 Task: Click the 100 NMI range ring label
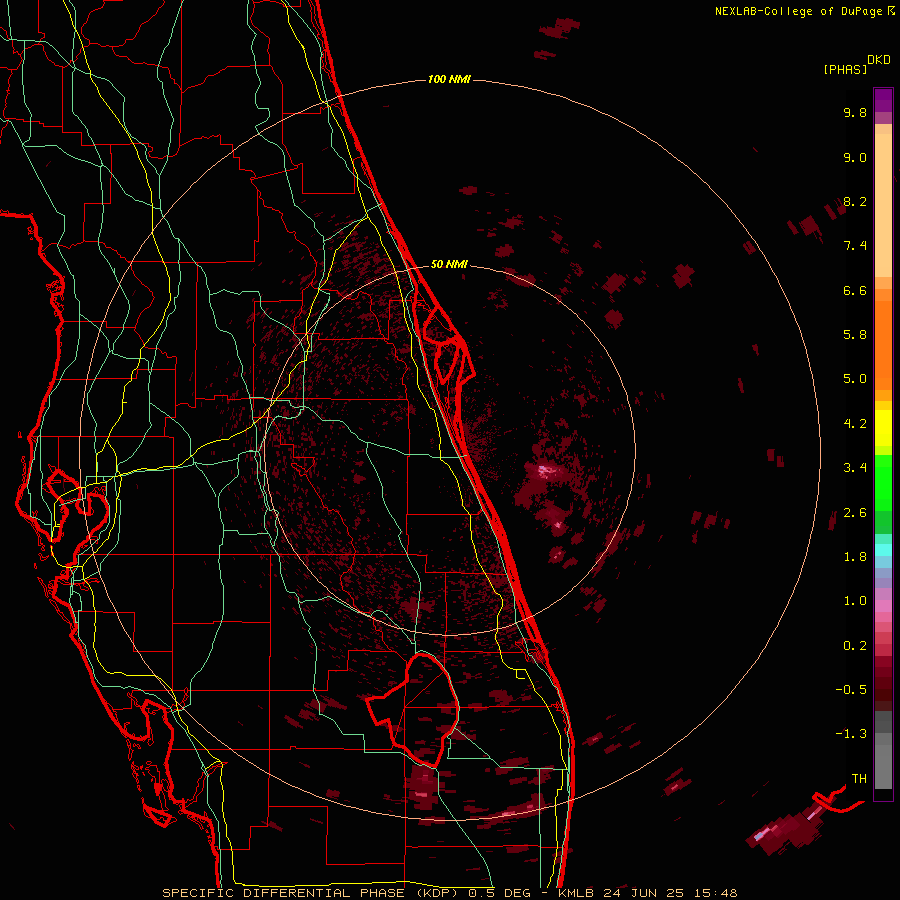click(x=449, y=79)
